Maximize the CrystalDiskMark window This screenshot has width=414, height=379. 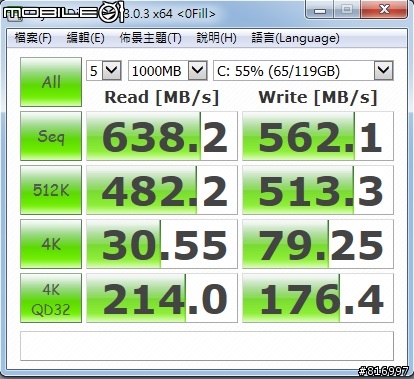pyautogui.click(x=347, y=10)
